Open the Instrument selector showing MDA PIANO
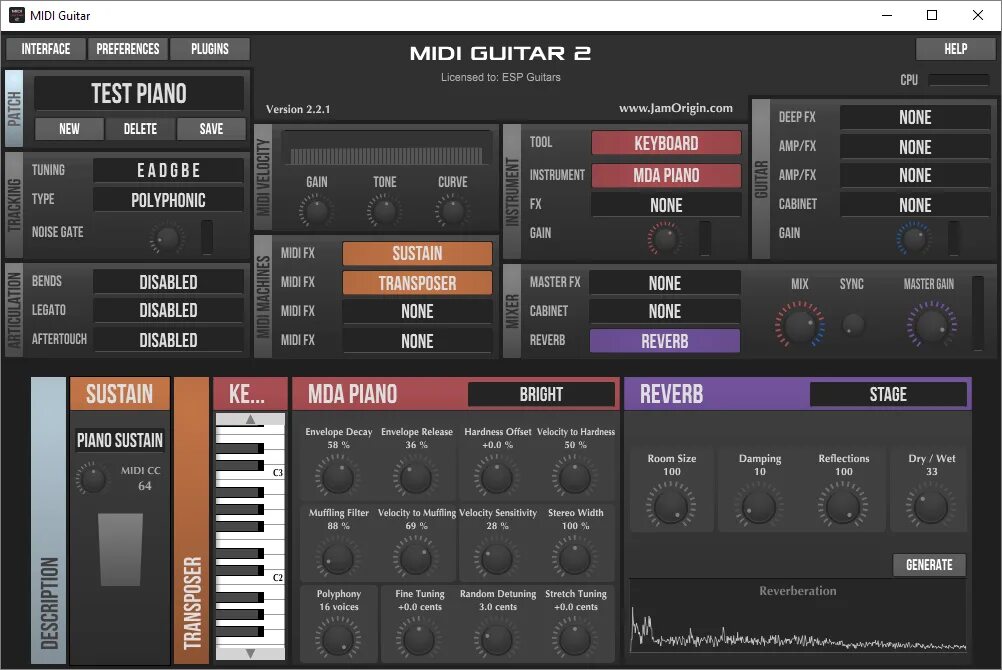This screenshot has width=1002, height=670. click(665, 175)
